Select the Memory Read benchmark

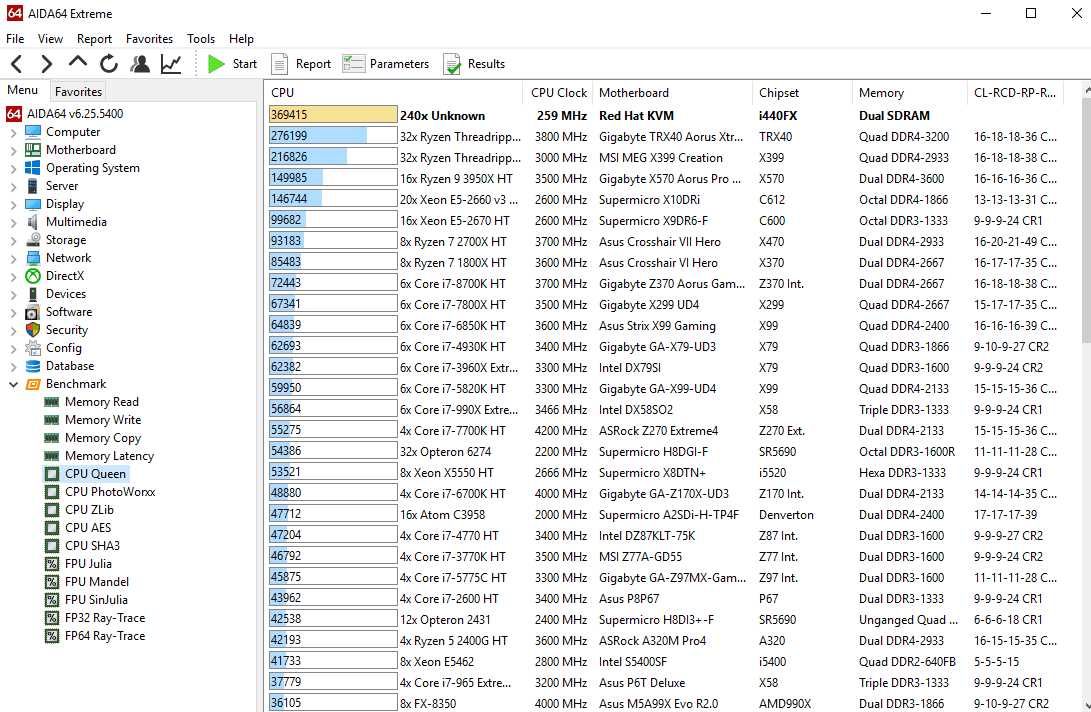pos(102,402)
